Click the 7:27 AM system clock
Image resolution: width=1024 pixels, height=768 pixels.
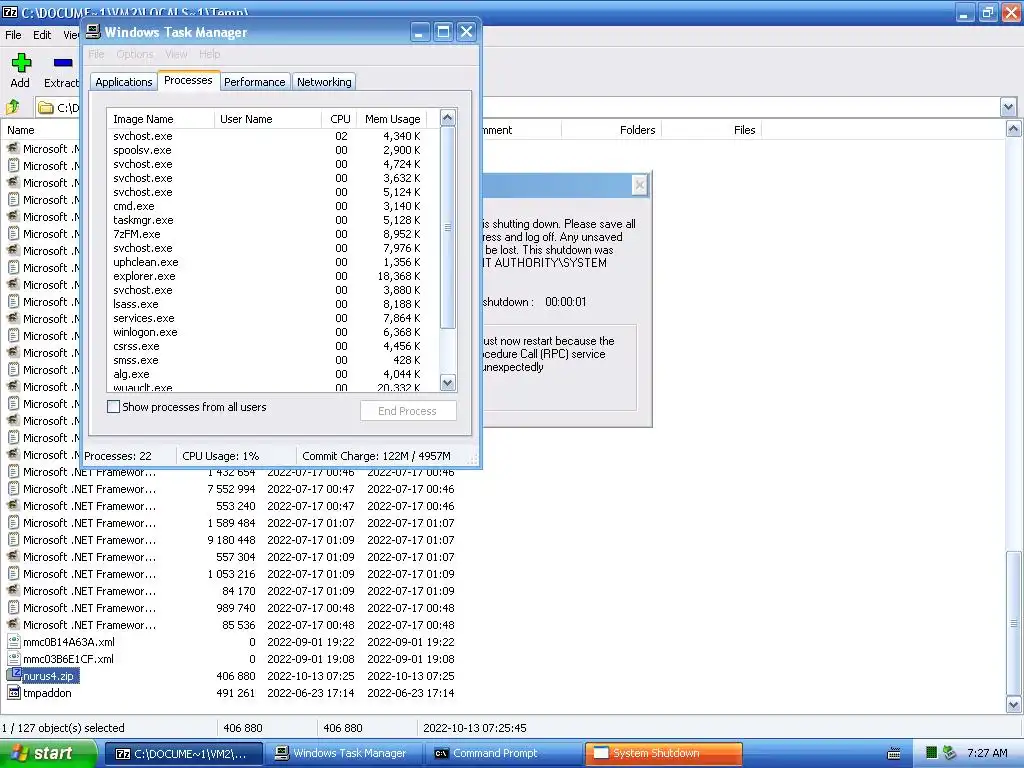[987, 753]
